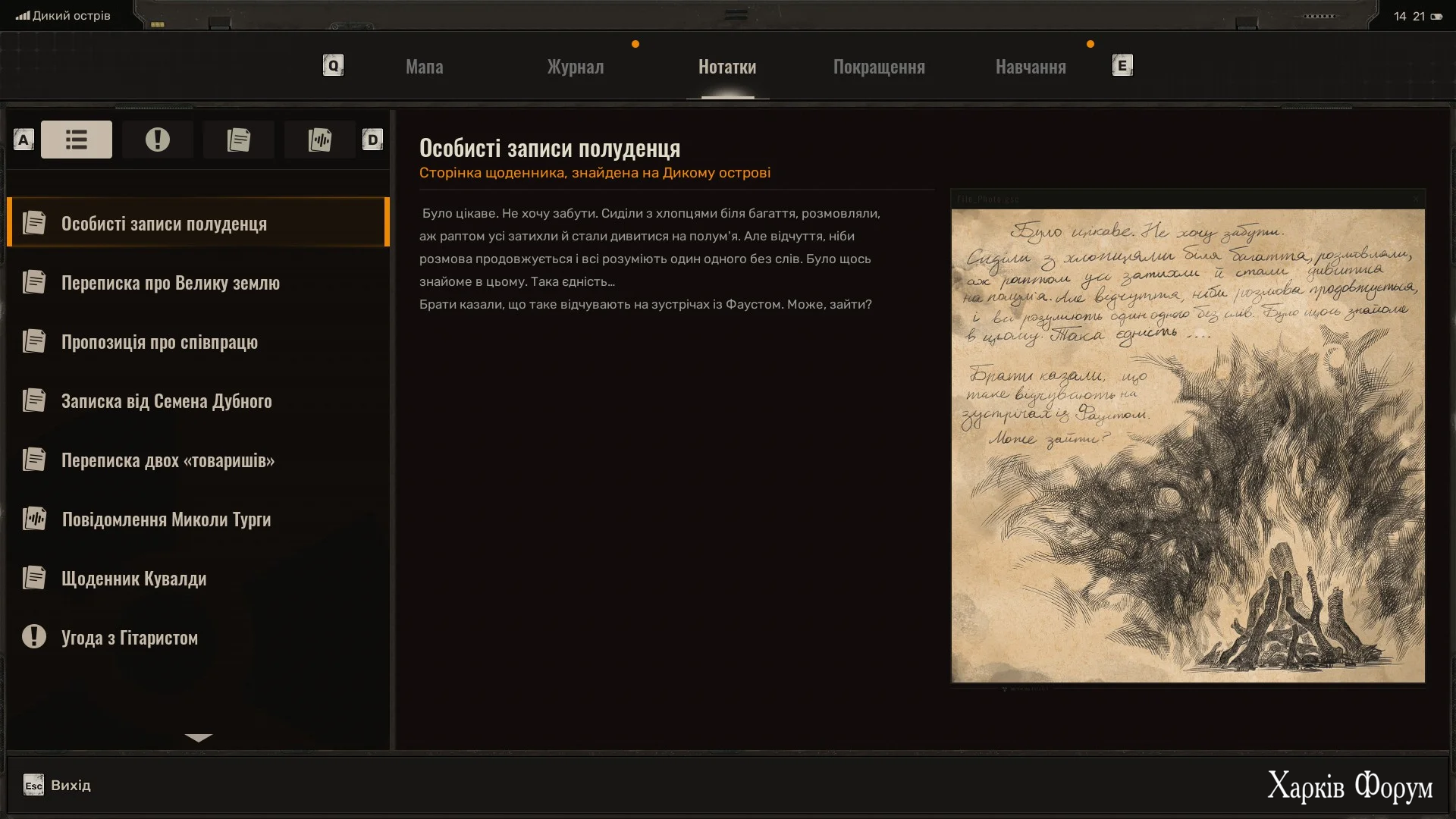
Task: Filter notes by document page icon
Action: (238, 140)
